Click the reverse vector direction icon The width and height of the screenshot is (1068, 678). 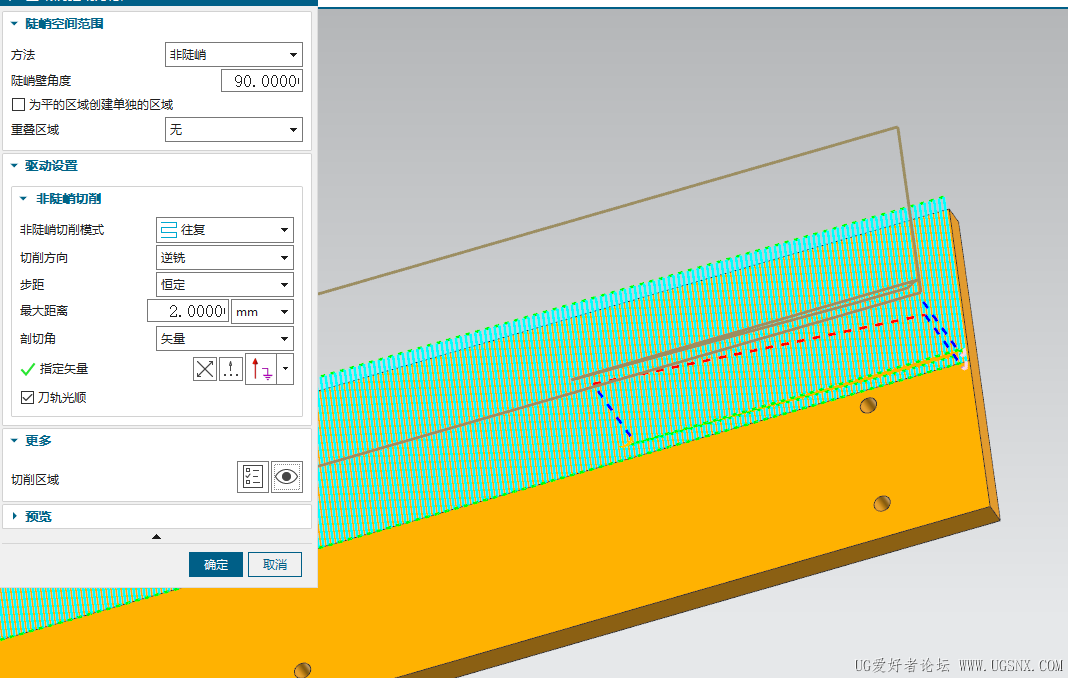[205, 369]
